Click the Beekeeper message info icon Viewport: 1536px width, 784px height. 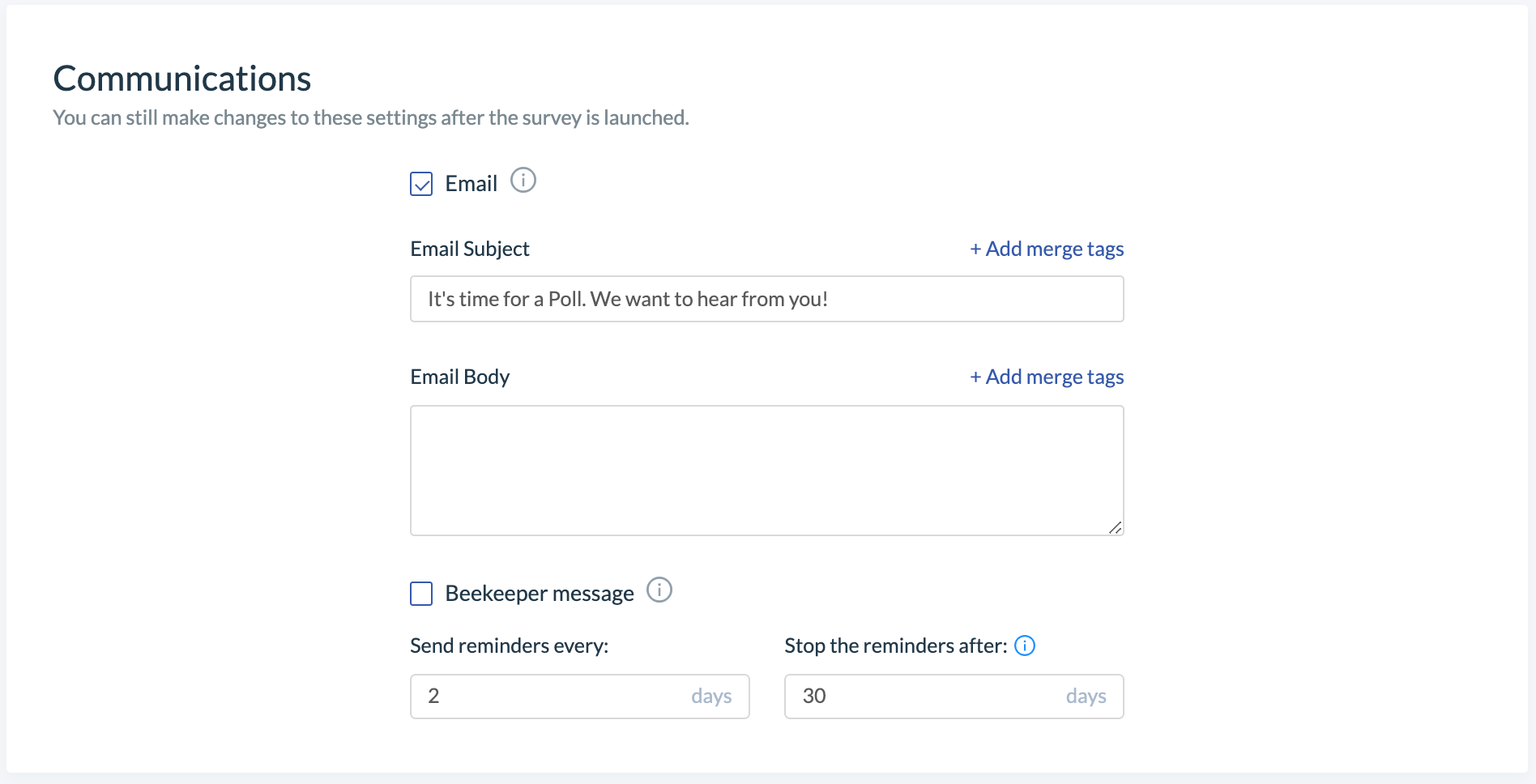[x=659, y=590]
